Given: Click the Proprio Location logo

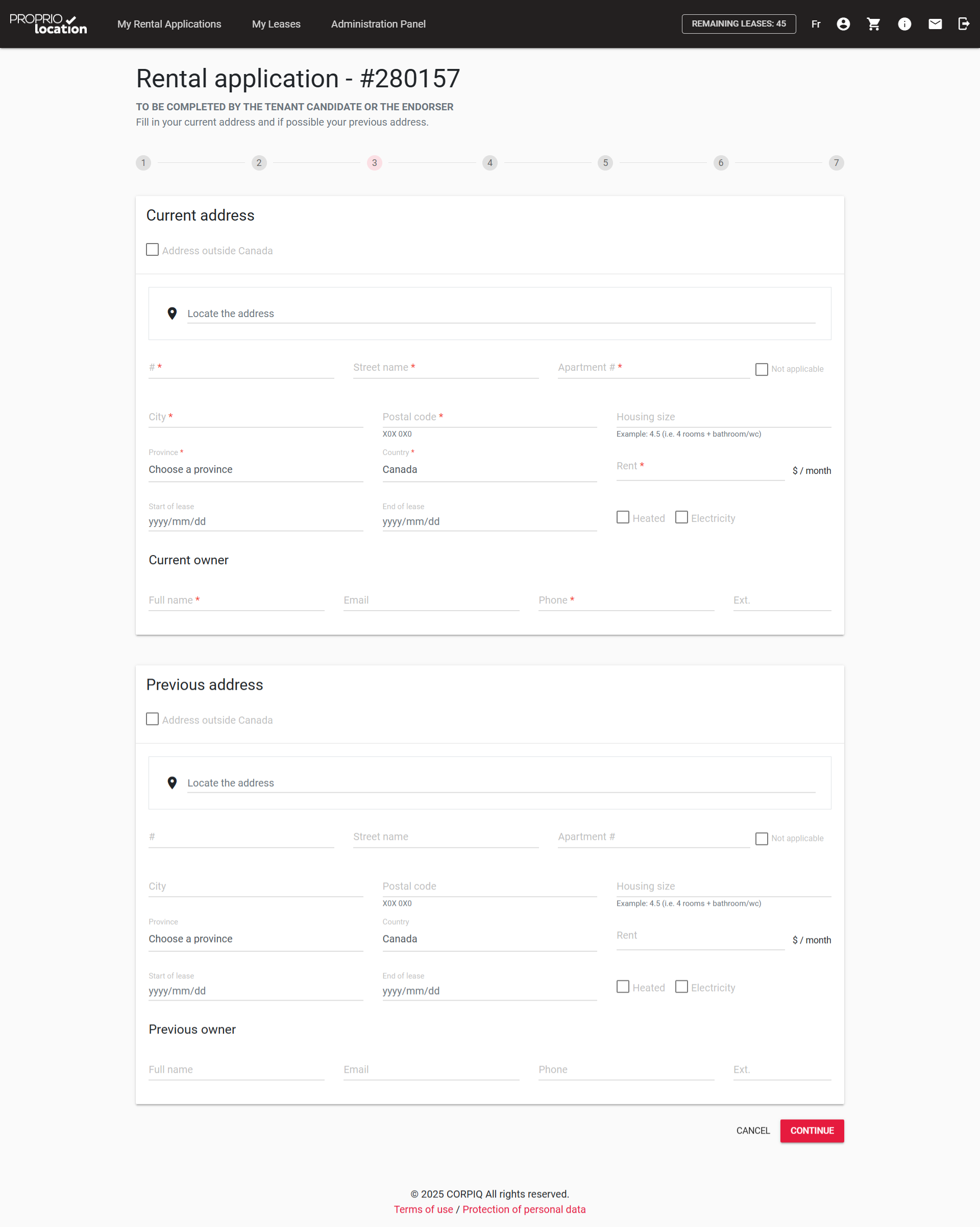Looking at the screenshot, I should tap(48, 24).
